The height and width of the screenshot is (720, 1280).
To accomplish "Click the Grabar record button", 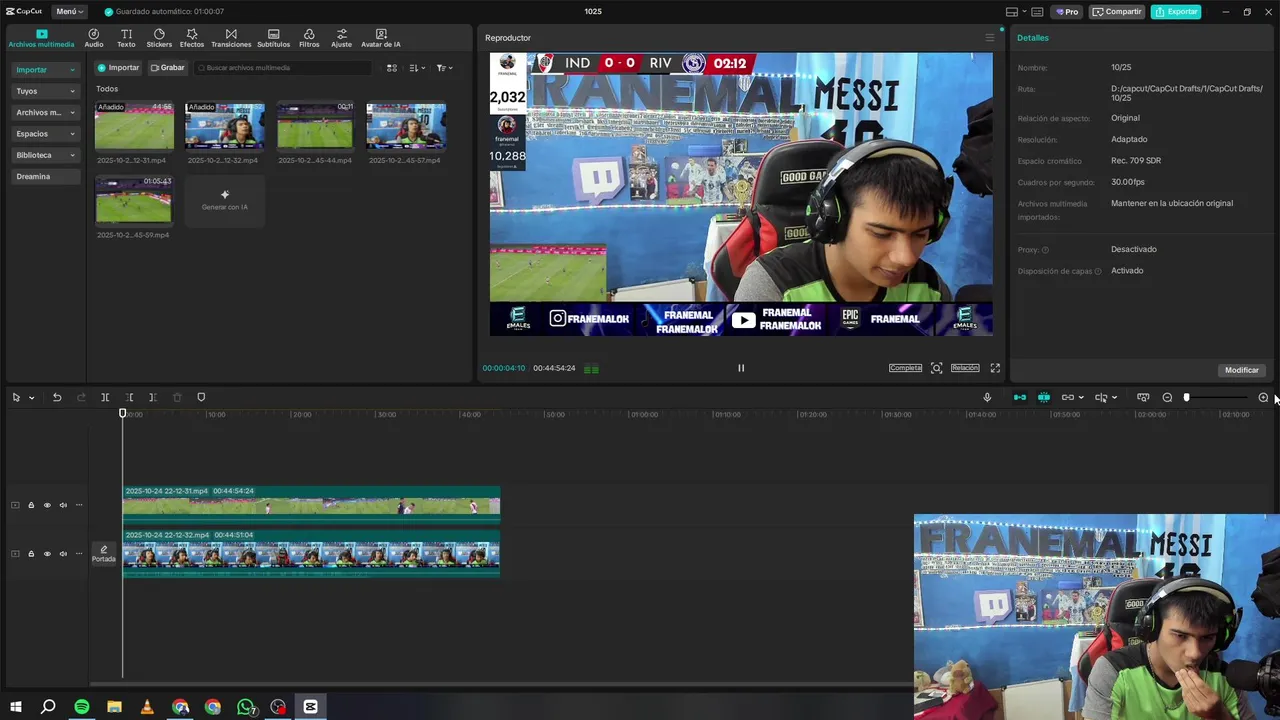I will point(167,68).
